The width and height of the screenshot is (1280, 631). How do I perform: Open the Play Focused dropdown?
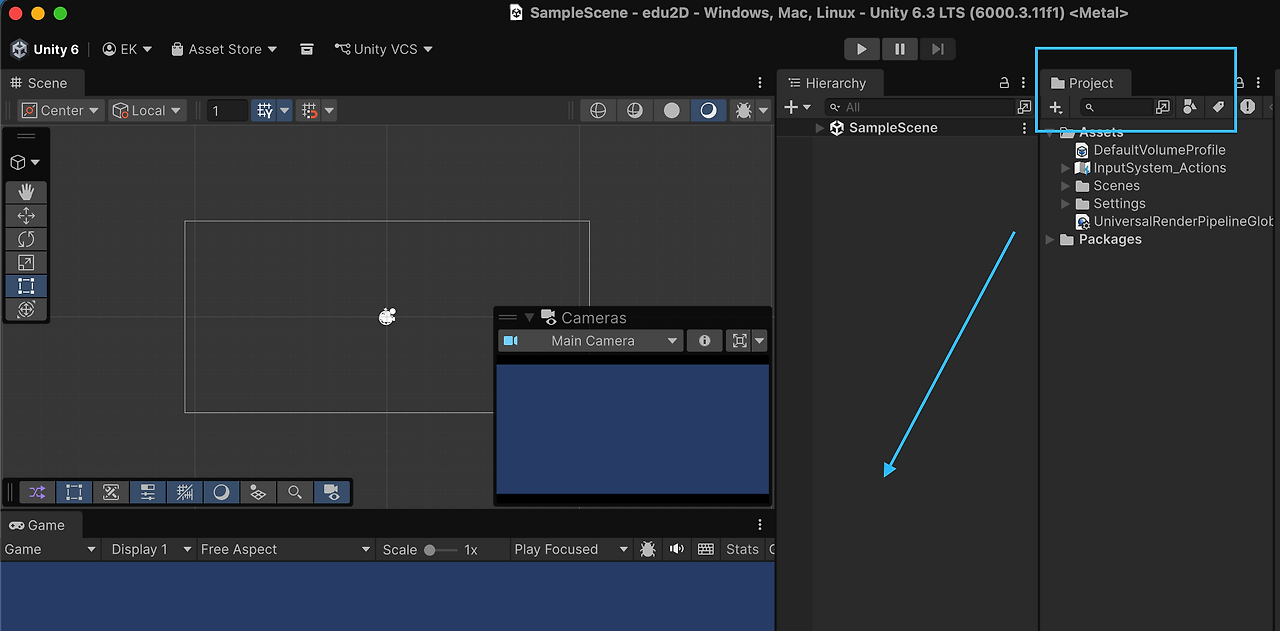tap(571, 549)
